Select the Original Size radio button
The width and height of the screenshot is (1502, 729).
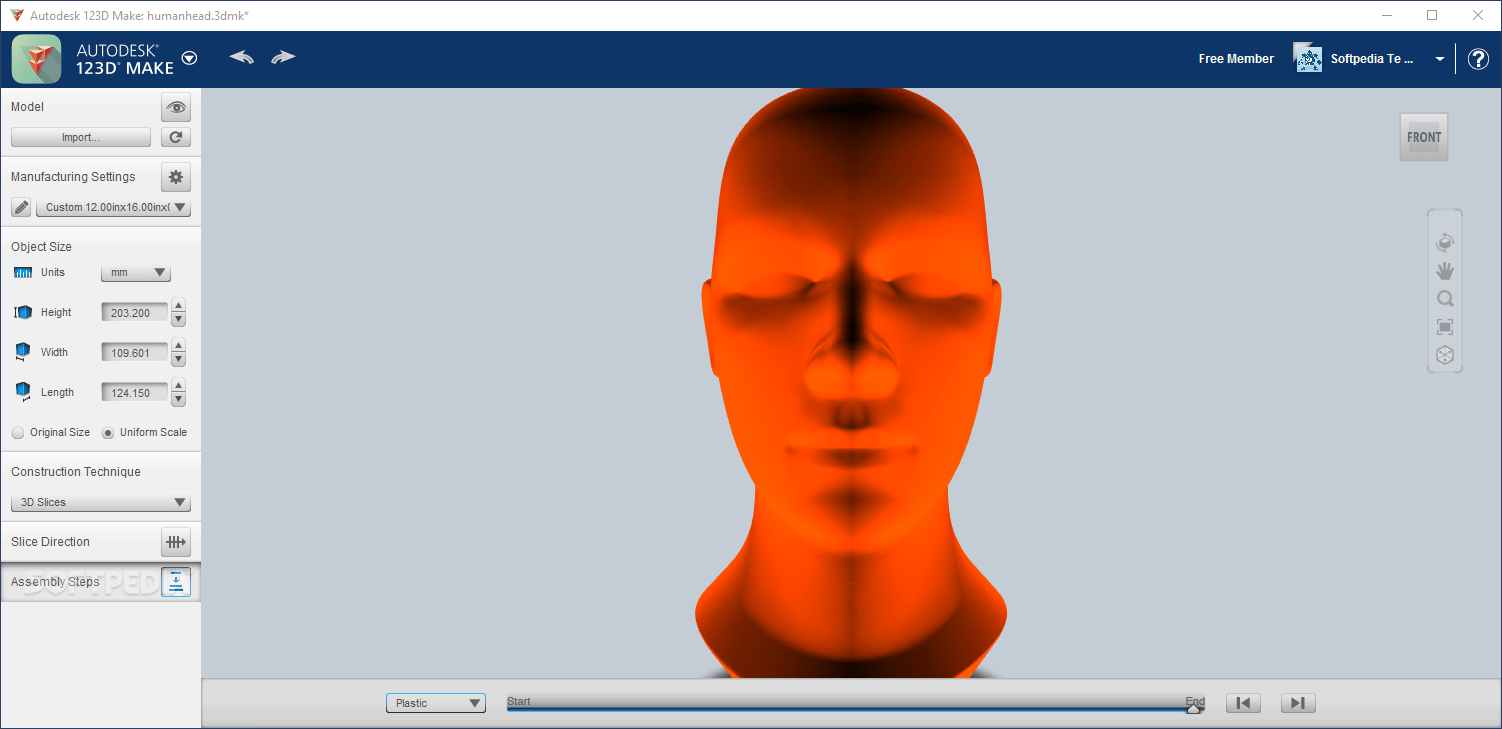point(18,433)
